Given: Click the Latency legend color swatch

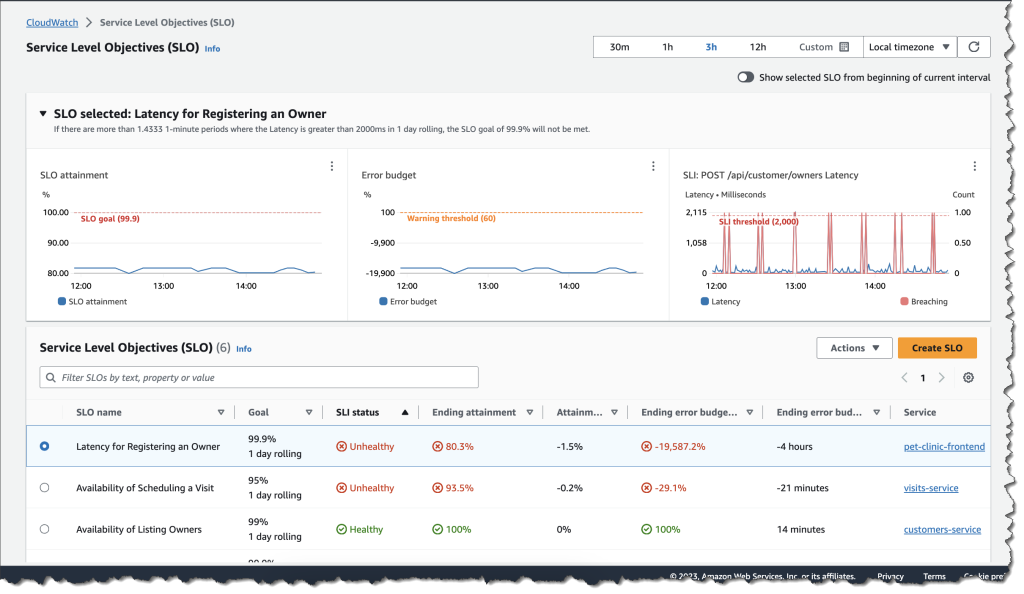Looking at the screenshot, I should pos(705,301).
